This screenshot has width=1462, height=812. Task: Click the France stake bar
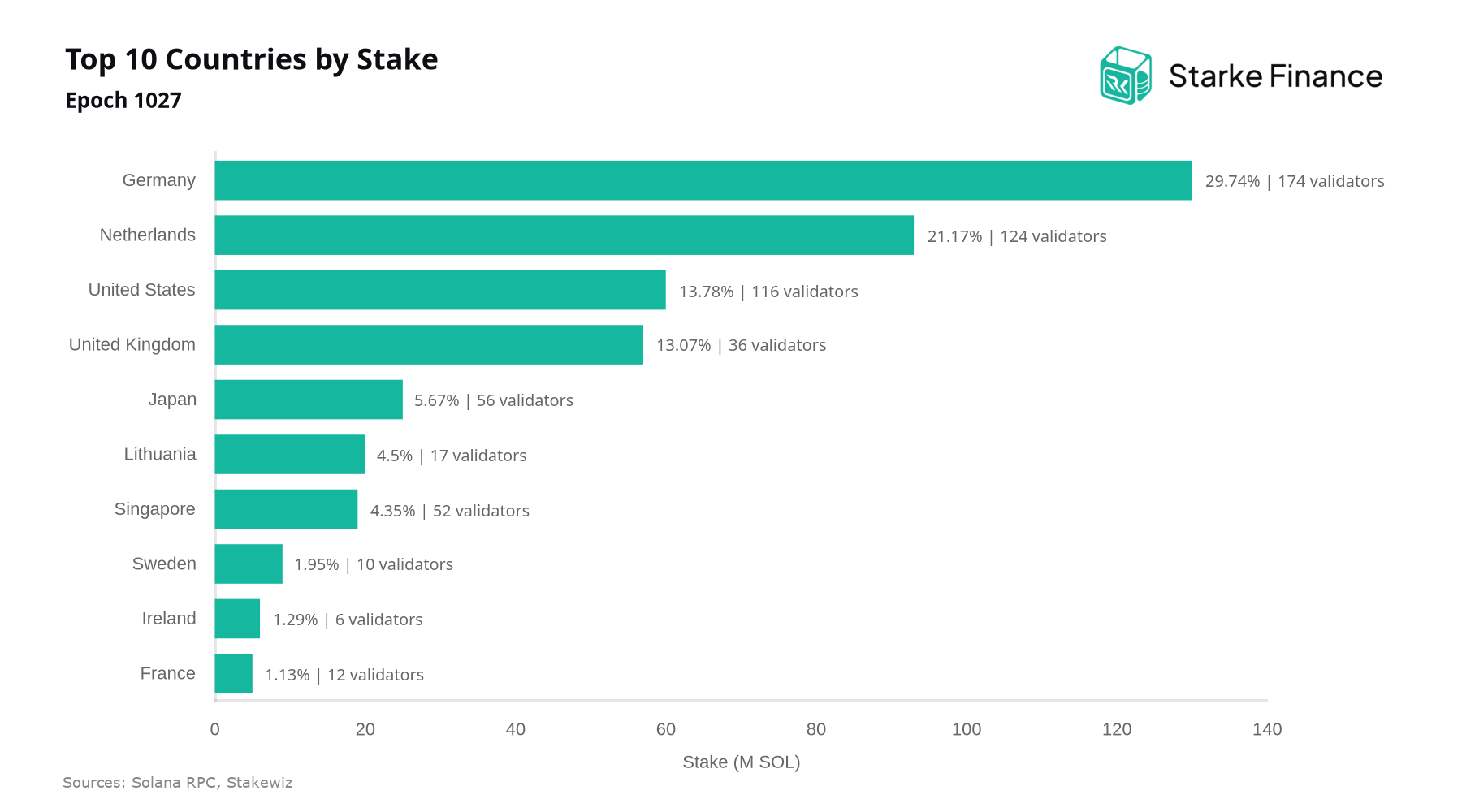(x=234, y=674)
